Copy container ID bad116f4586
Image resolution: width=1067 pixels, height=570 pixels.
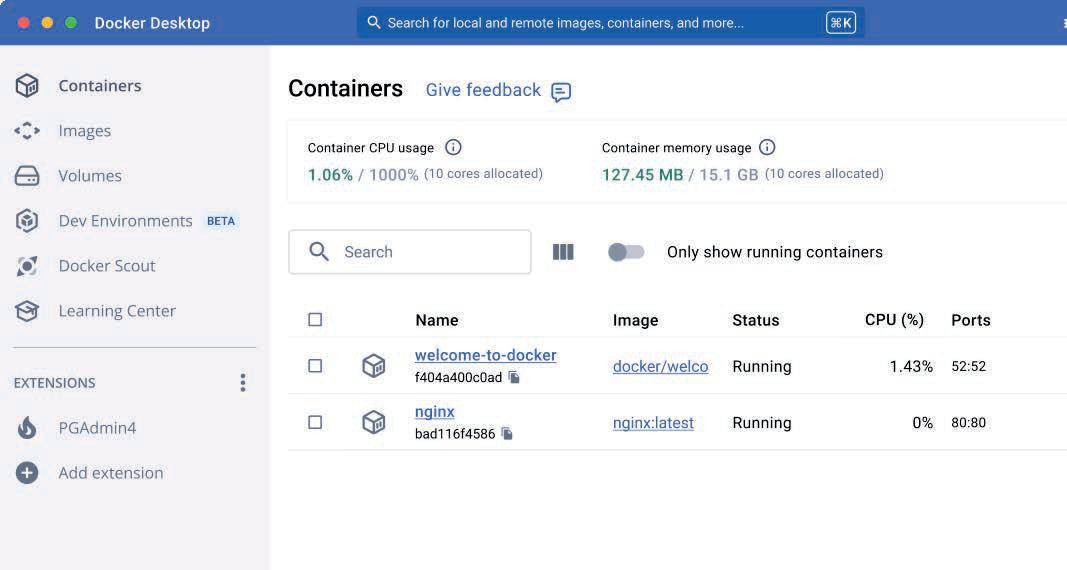point(507,433)
